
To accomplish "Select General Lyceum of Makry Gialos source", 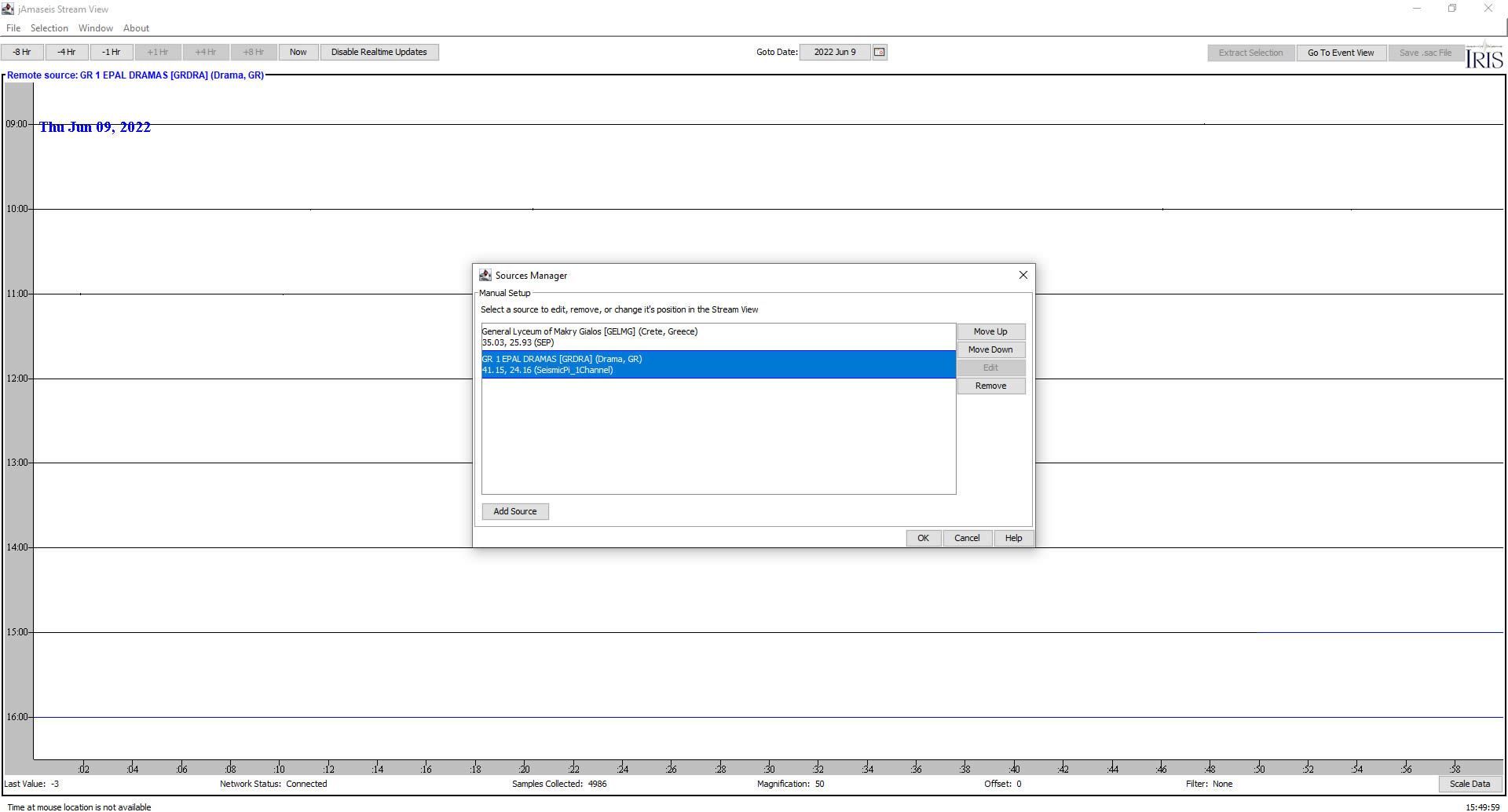I will click(718, 337).
